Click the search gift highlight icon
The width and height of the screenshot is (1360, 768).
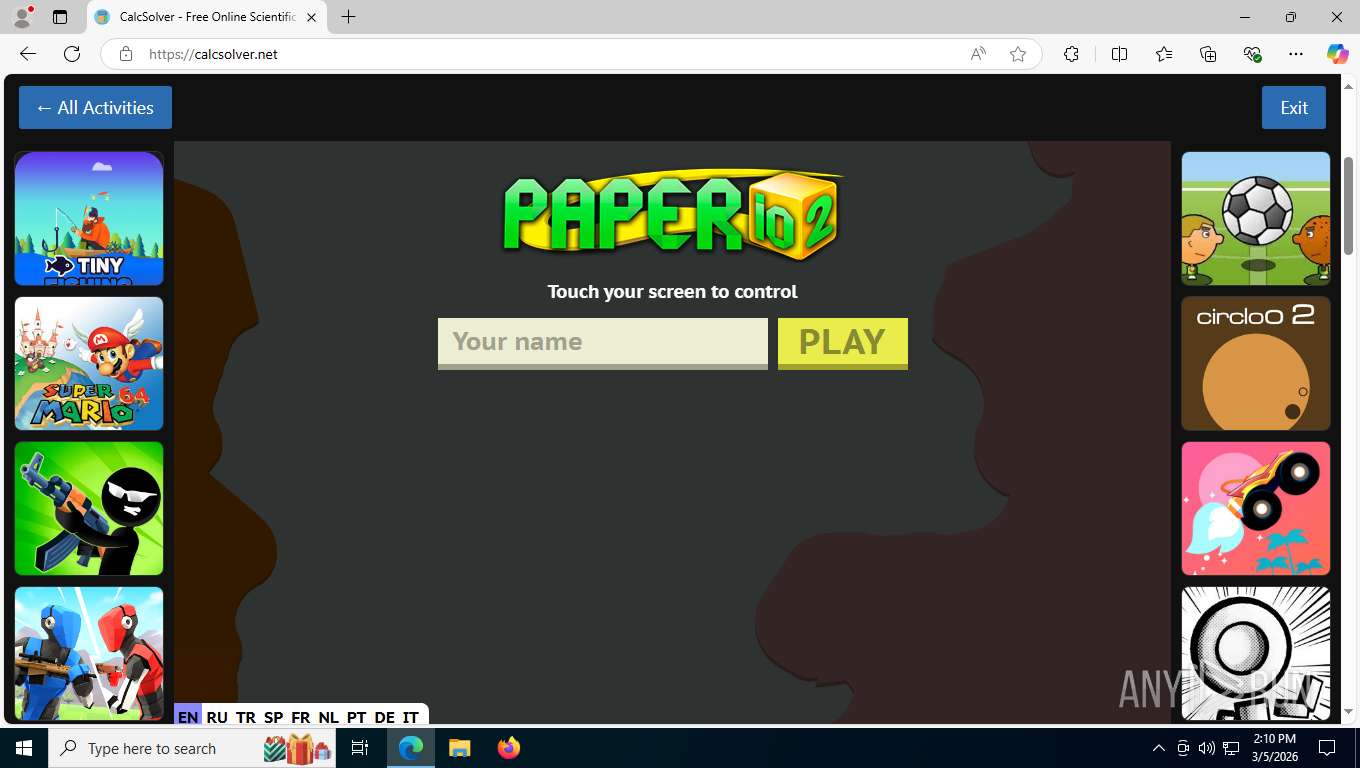coord(297,748)
